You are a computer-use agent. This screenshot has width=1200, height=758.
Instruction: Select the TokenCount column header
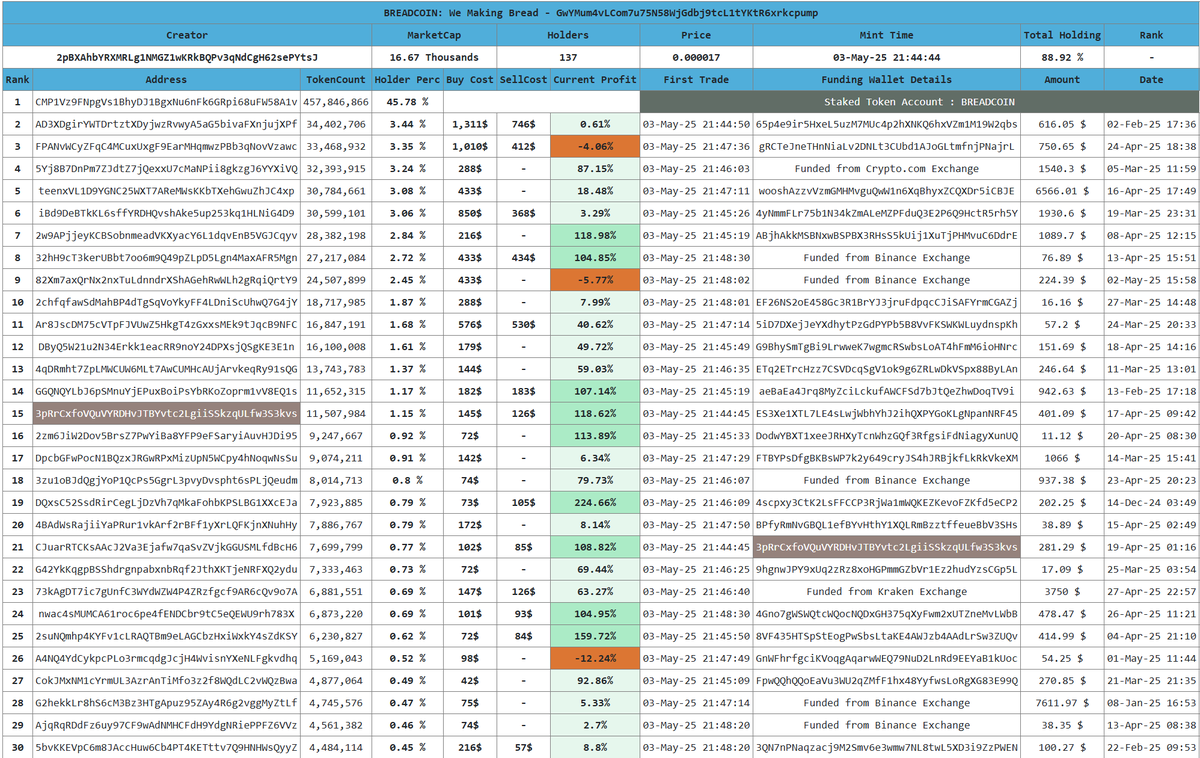click(x=336, y=80)
